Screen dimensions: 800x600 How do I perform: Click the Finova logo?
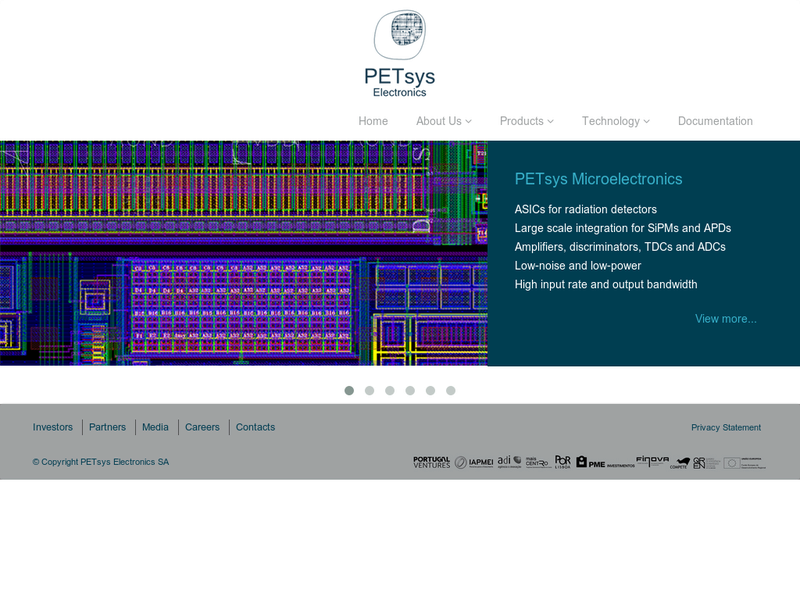click(652, 461)
